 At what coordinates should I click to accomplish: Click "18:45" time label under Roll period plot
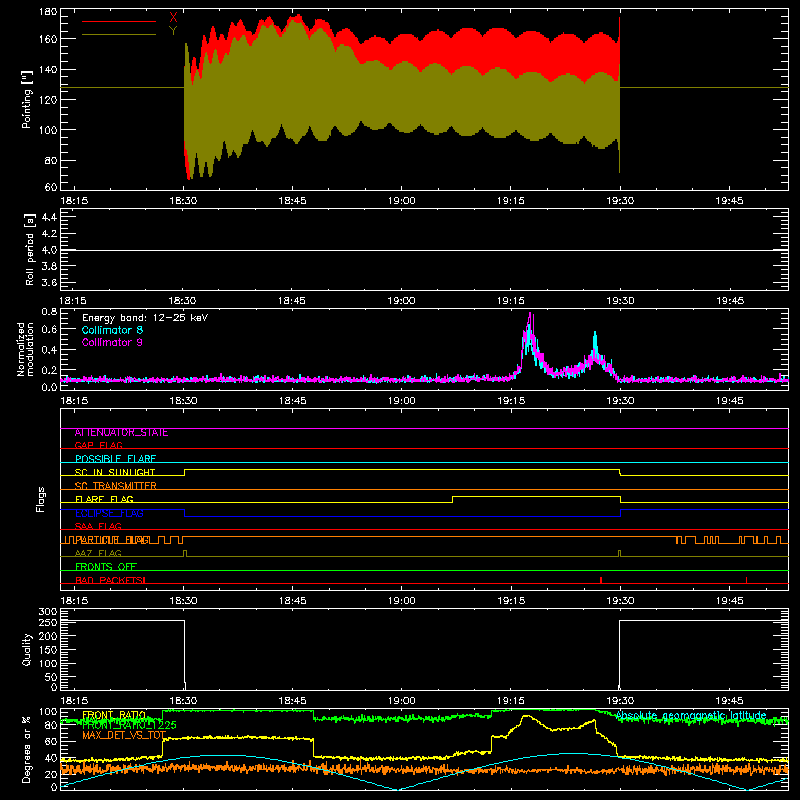coord(292,301)
